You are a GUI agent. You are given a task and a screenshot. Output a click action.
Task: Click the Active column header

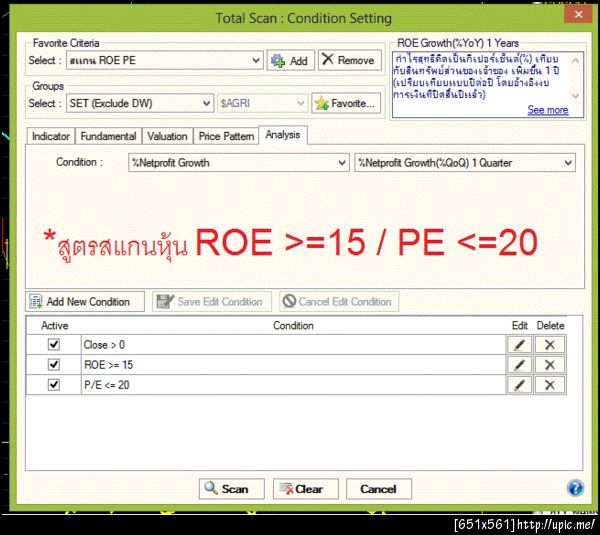pyautogui.click(x=55, y=326)
